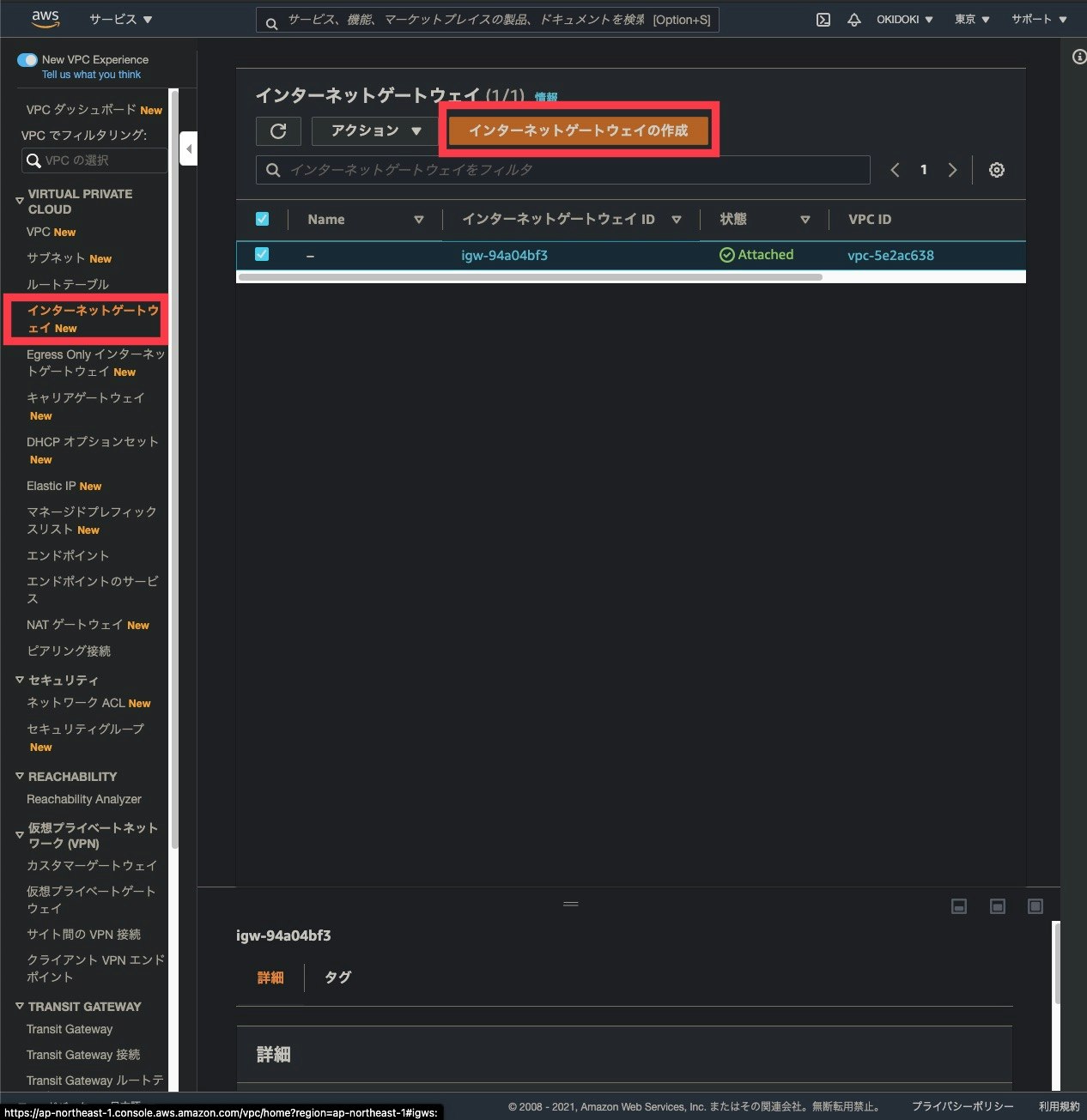Collapse セキュリティ section

pos(20,680)
